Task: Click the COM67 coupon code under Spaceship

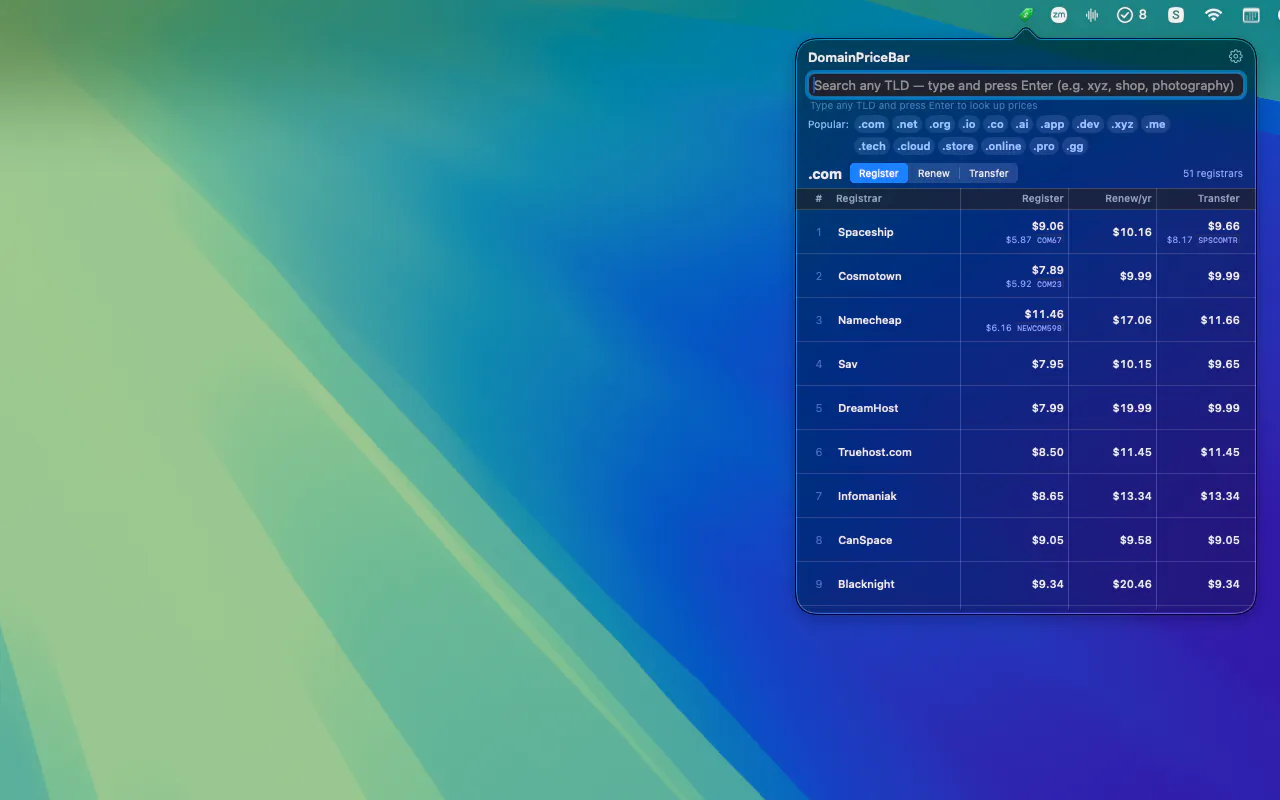Action: tap(1049, 240)
